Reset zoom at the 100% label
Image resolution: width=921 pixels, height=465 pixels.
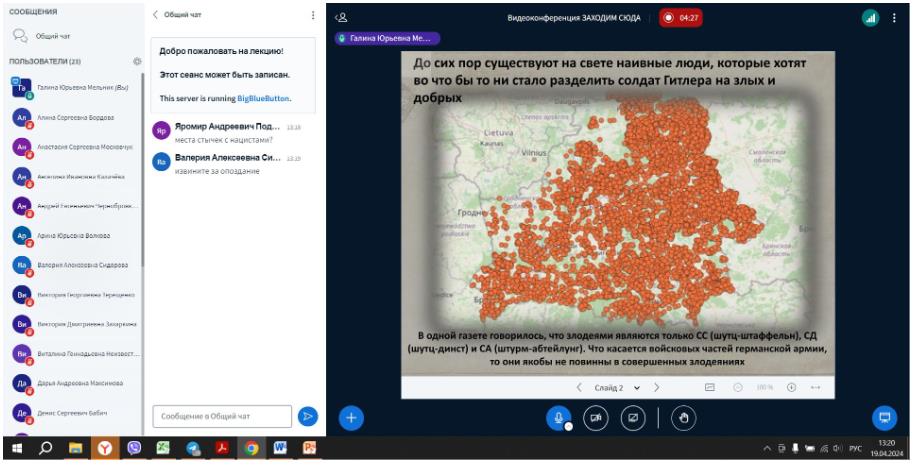(x=764, y=388)
